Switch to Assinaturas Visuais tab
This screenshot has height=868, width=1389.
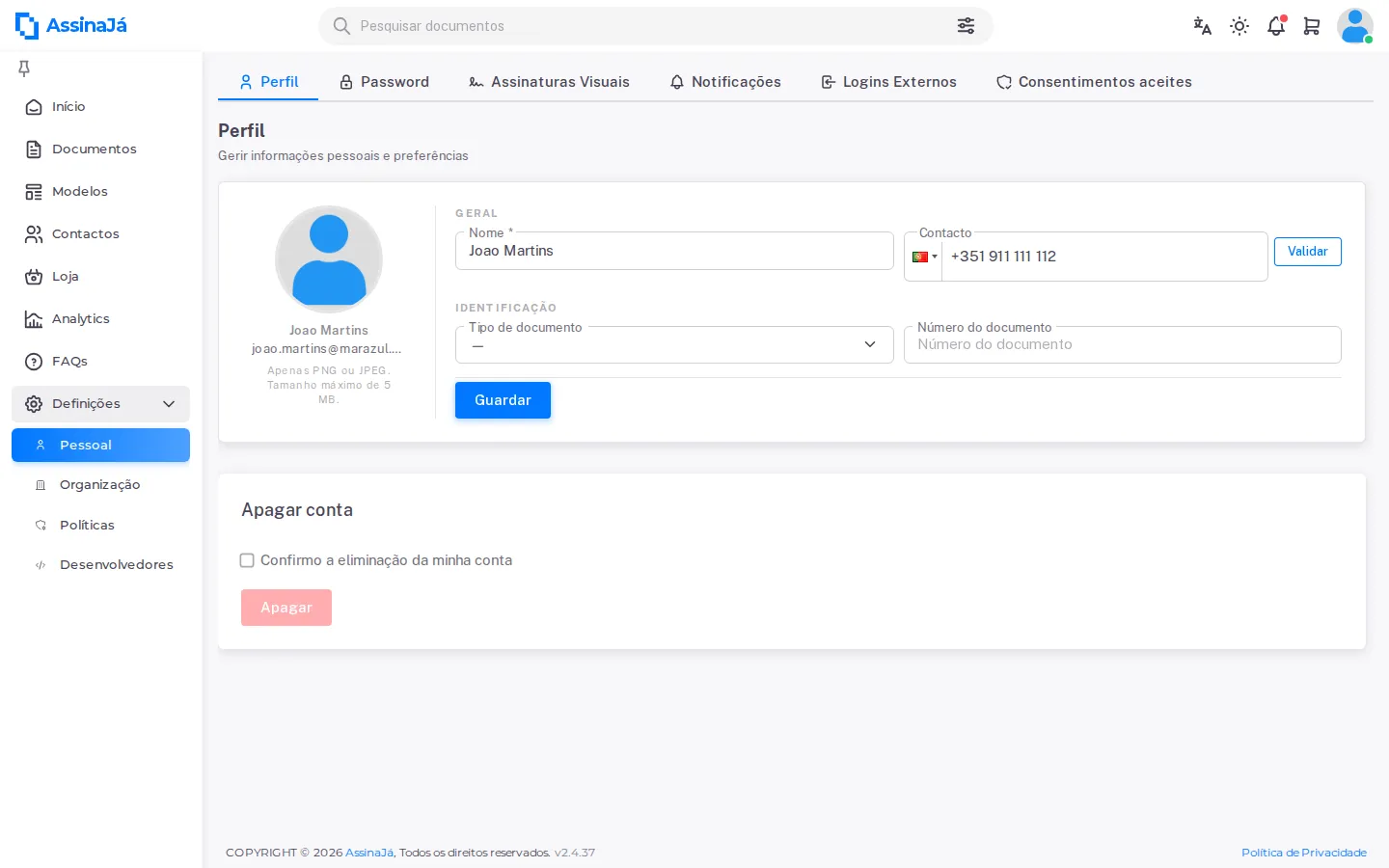[x=549, y=82]
